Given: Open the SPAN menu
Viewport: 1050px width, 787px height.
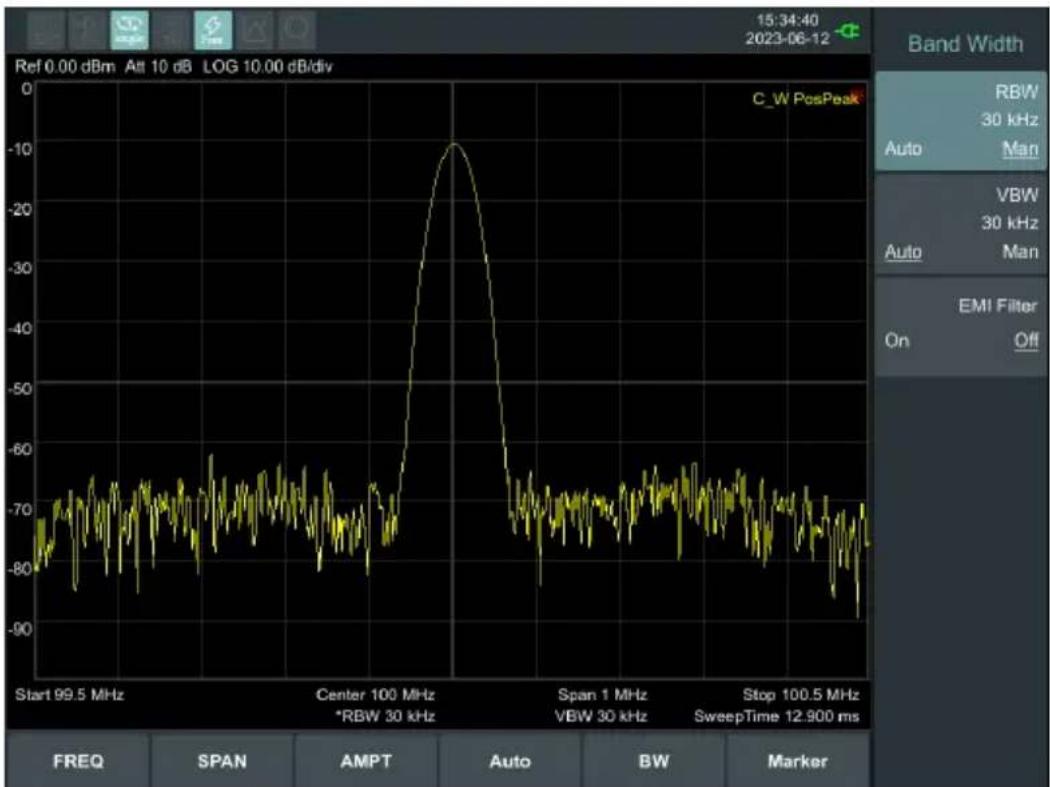Looking at the screenshot, I should coord(222,761).
